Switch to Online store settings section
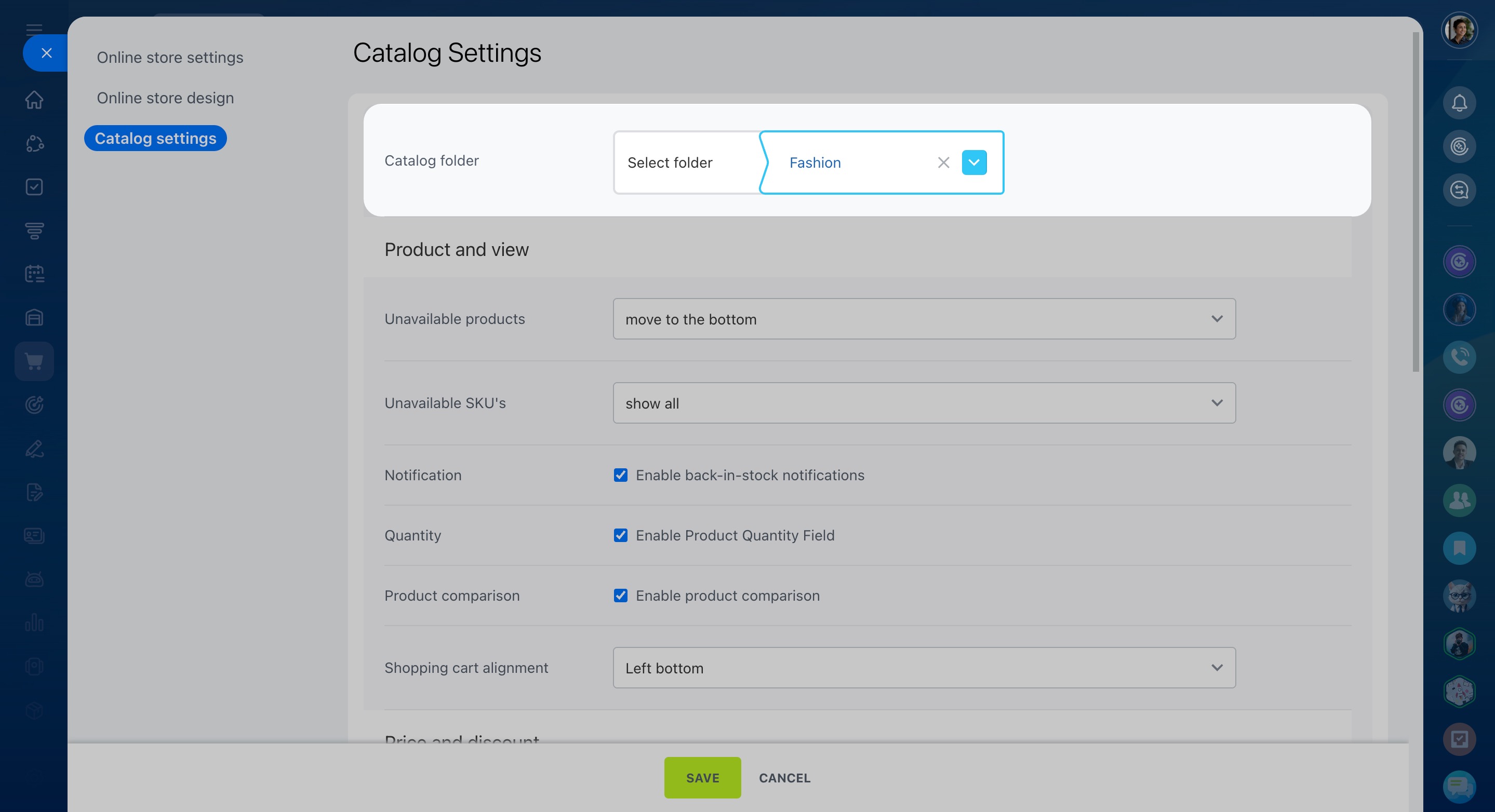The height and width of the screenshot is (812, 1495). 170,58
